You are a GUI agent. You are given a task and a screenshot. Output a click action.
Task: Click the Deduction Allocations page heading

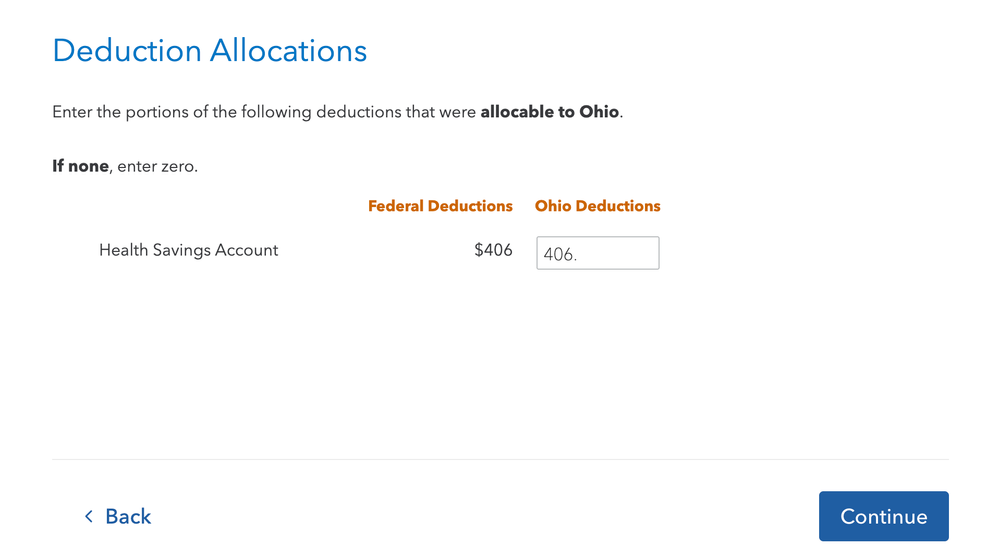tap(210, 50)
